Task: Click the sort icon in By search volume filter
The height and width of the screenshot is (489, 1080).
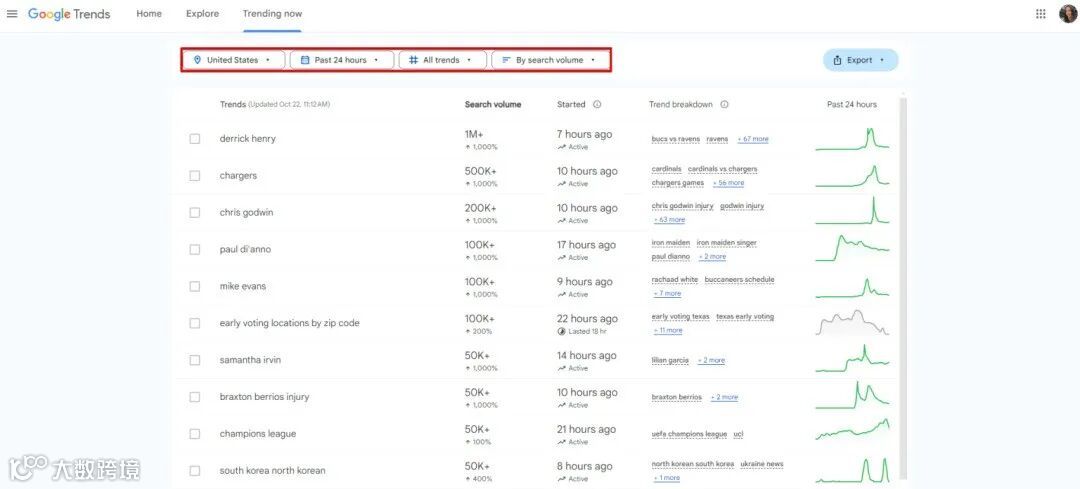Action: 506,60
